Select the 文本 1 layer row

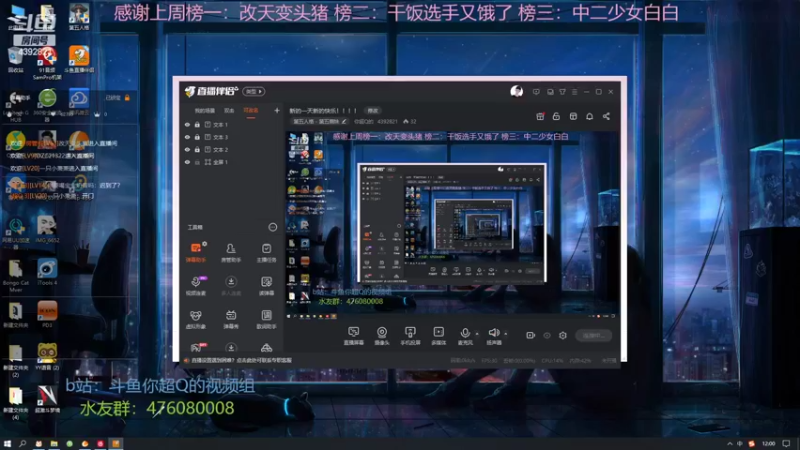coord(232,124)
